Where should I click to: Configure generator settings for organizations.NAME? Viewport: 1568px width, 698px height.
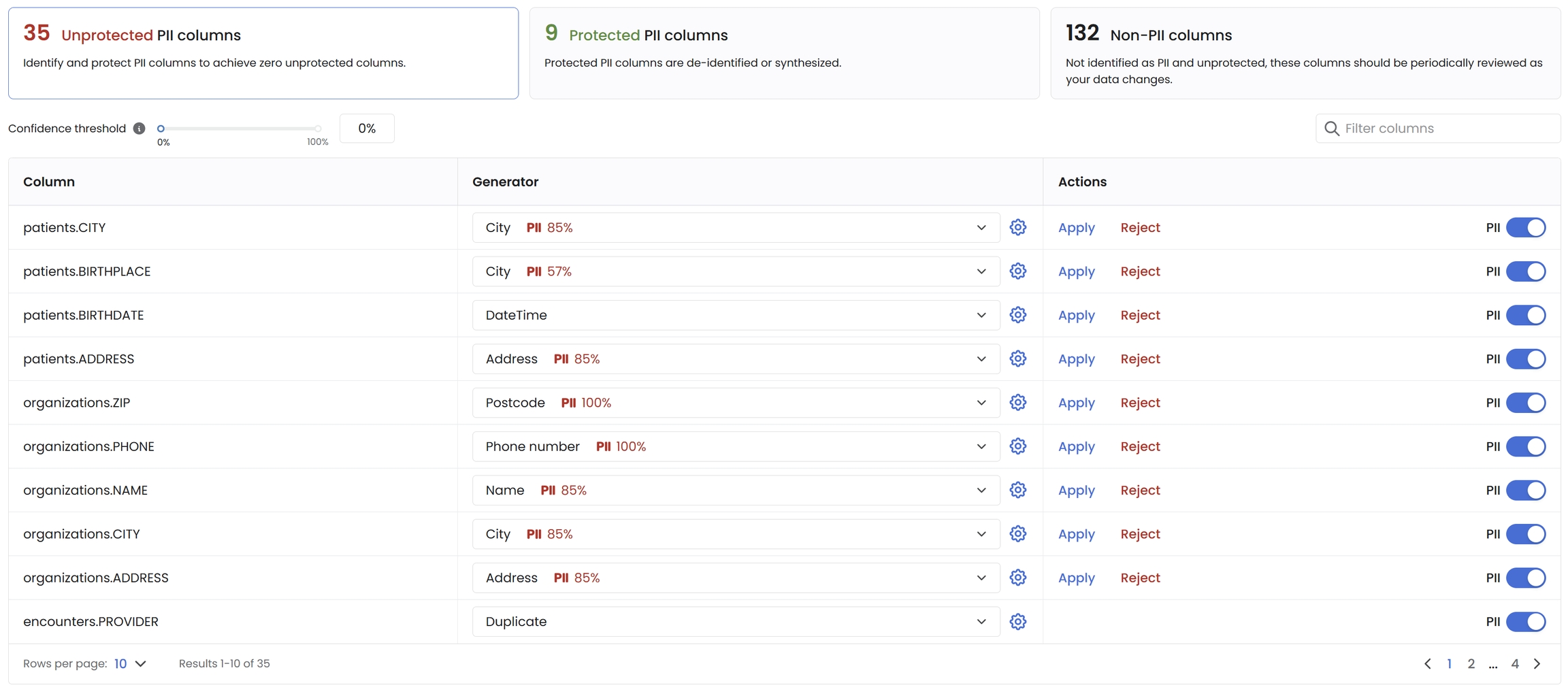point(1017,490)
